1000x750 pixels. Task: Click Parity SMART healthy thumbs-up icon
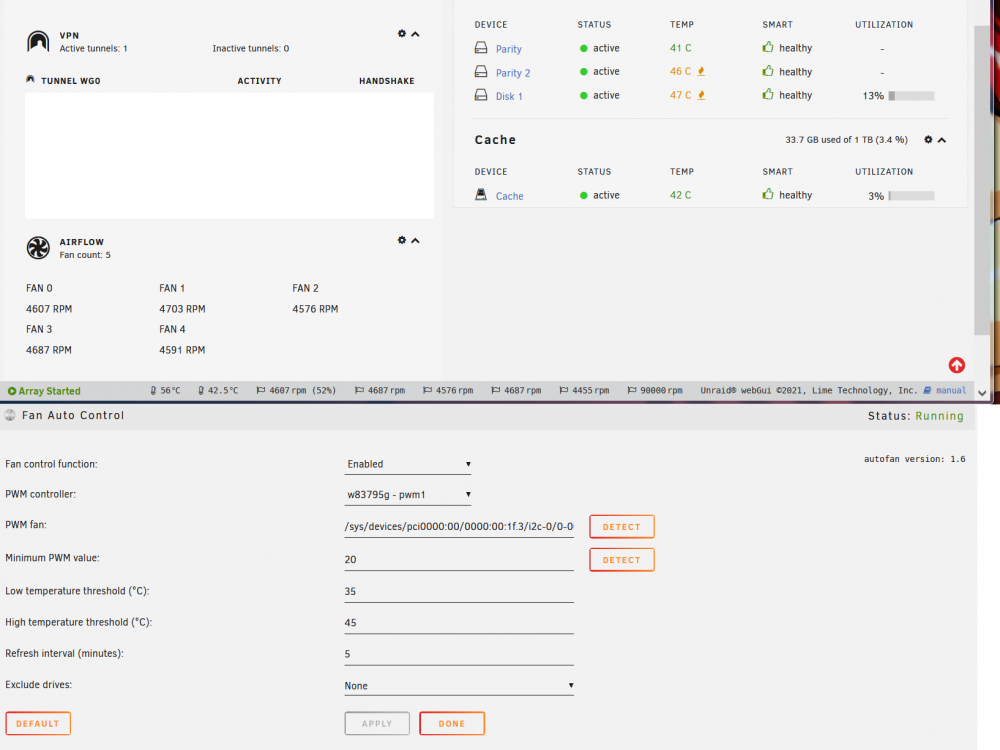(x=768, y=47)
